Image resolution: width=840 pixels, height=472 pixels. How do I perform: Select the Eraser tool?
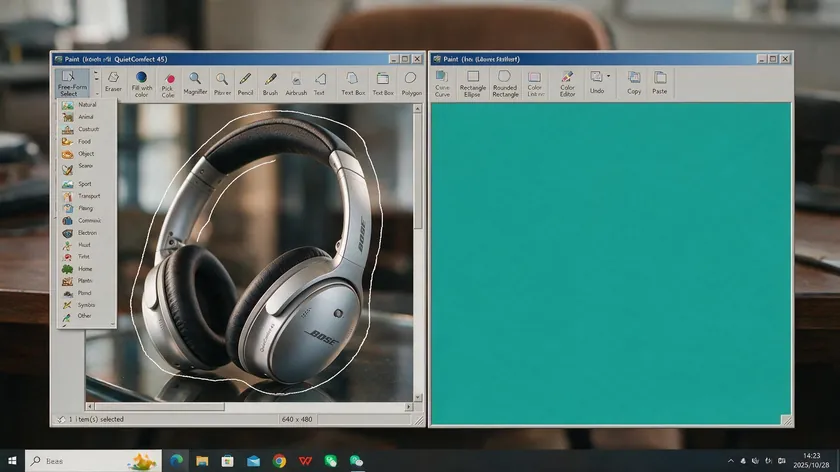click(x=113, y=83)
